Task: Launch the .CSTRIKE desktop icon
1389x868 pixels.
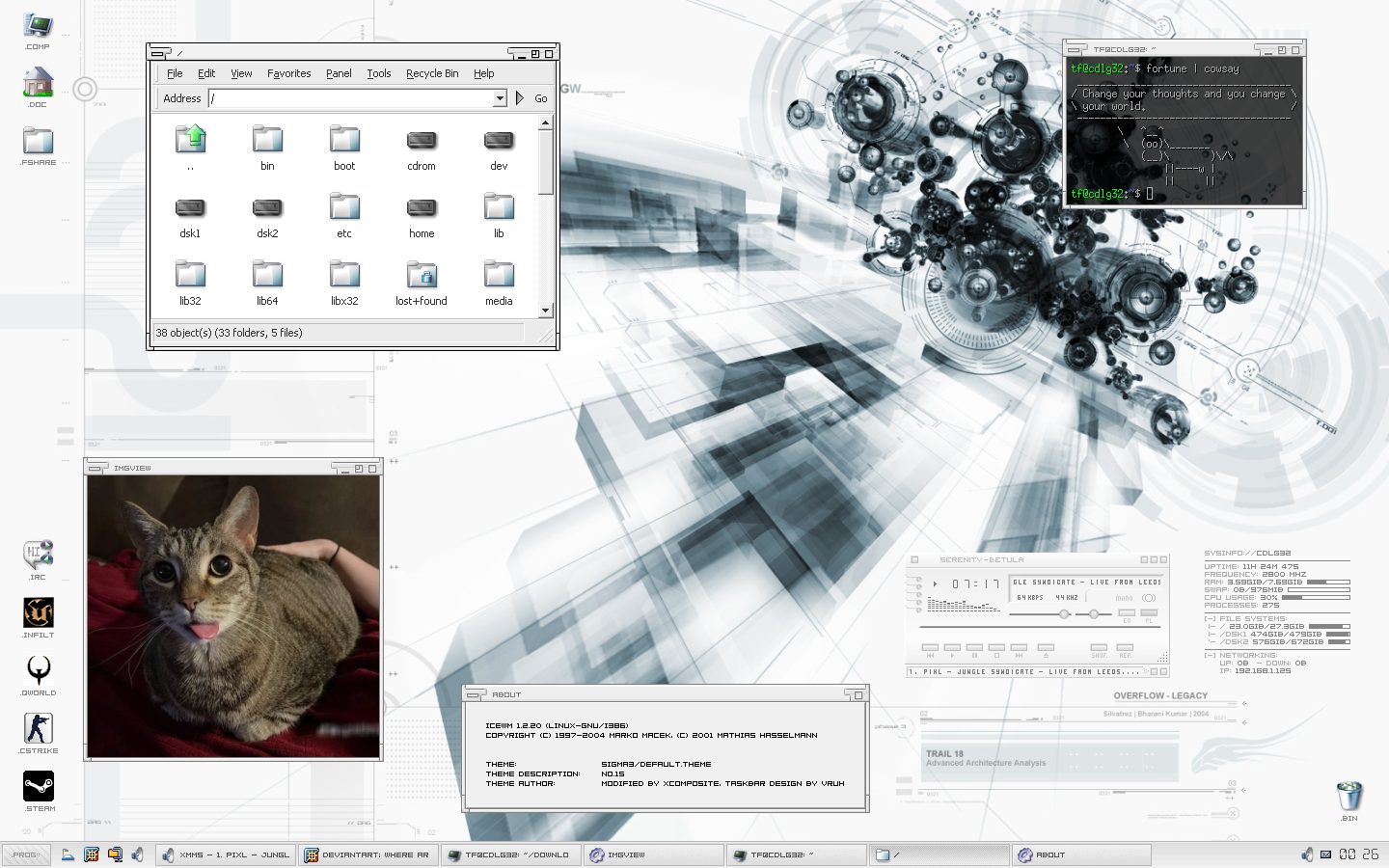Action: coord(38,728)
